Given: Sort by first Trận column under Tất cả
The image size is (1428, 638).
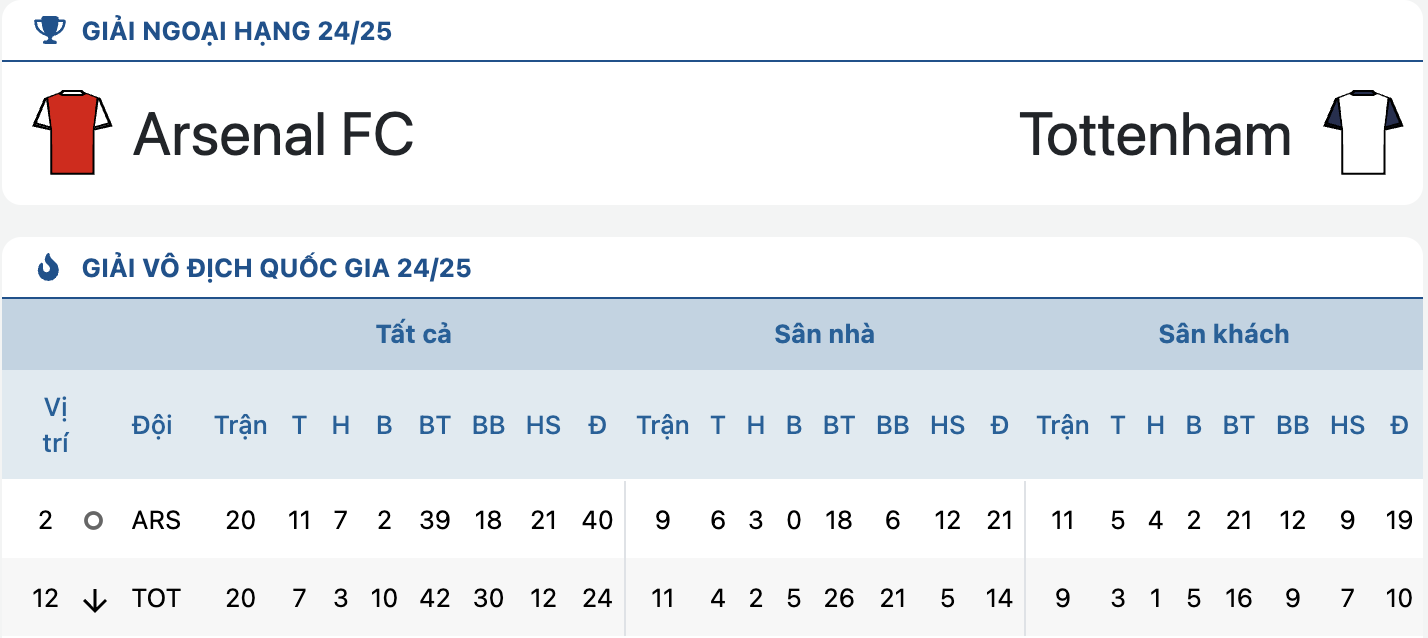Looking at the screenshot, I should [x=241, y=425].
